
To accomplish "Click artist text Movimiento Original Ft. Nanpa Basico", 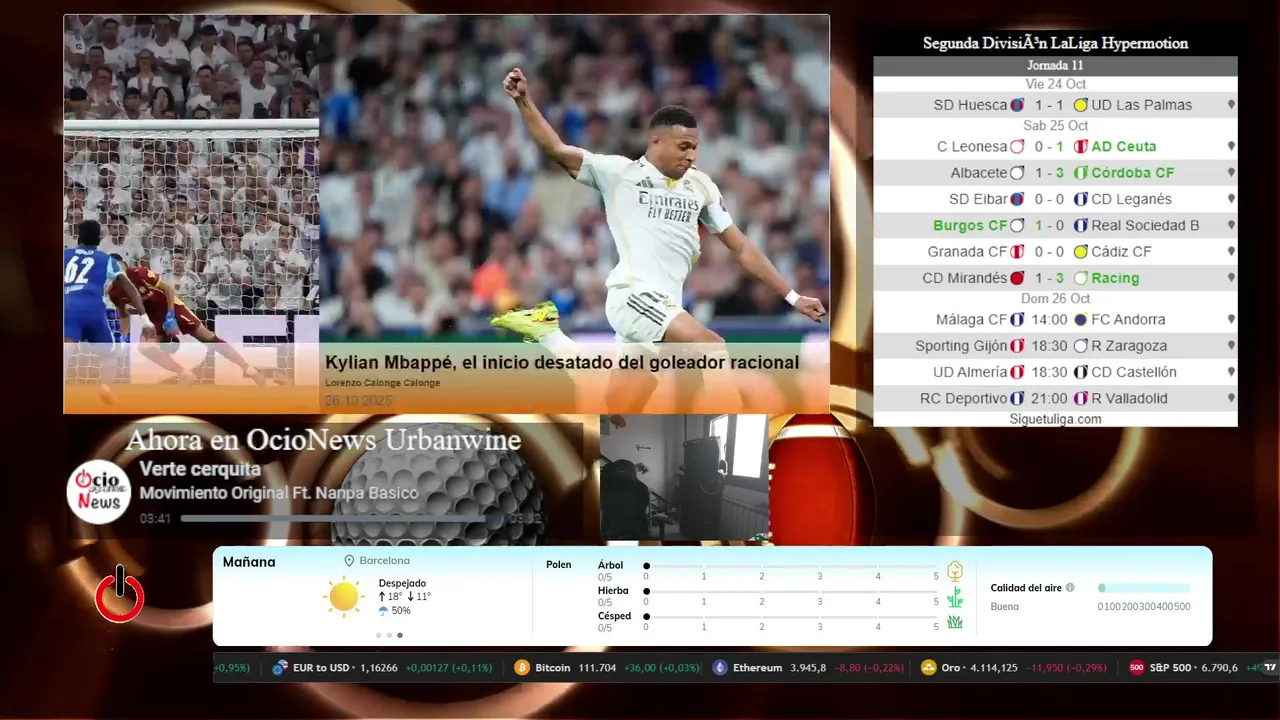I will point(279,493).
